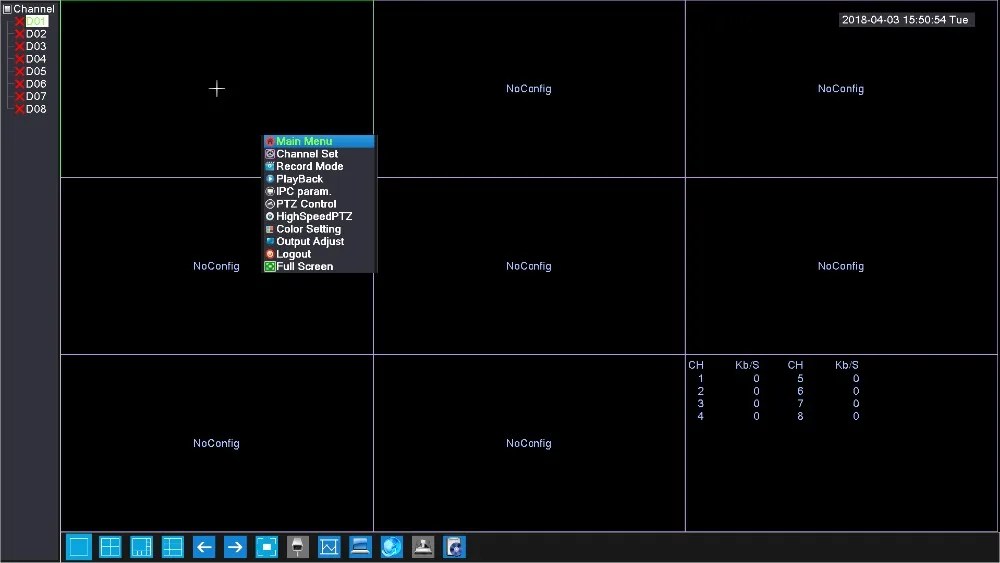
Task: Open the PTZ camera toolbar icon
Action: [x=298, y=547]
